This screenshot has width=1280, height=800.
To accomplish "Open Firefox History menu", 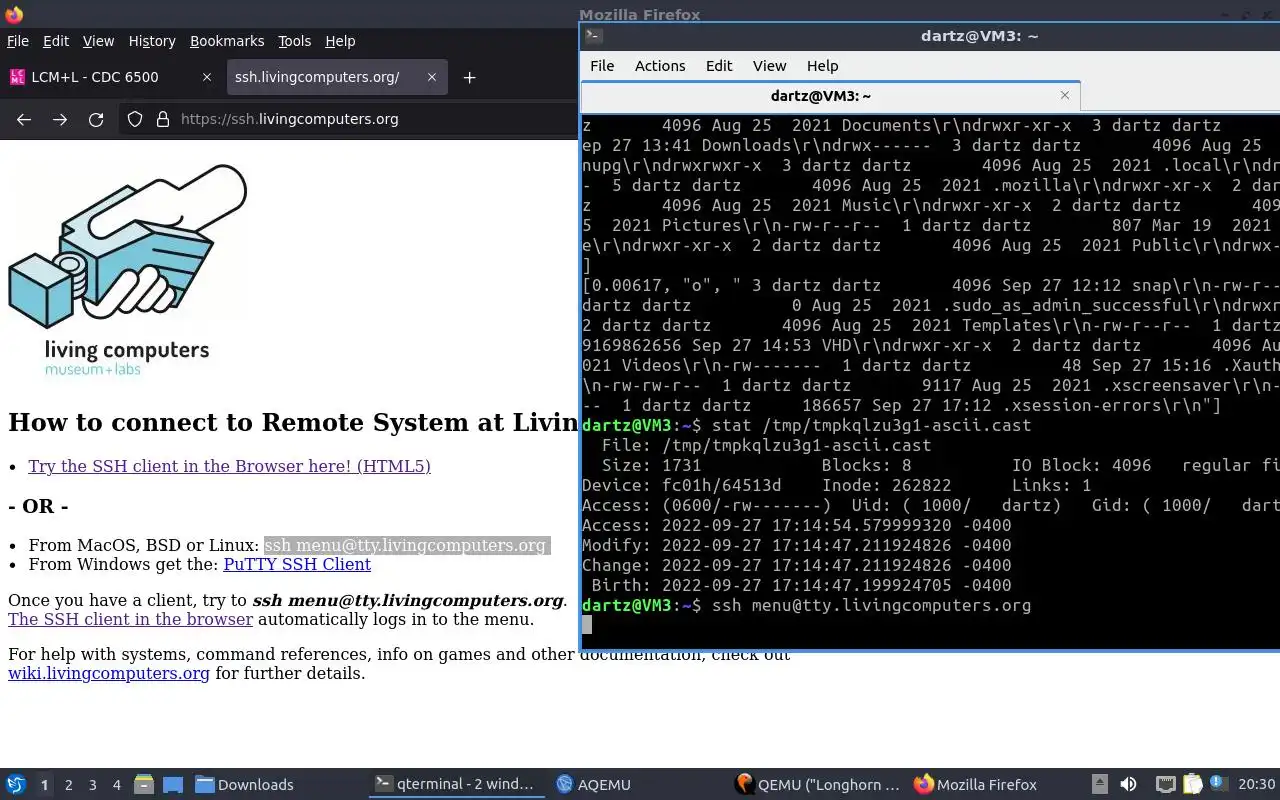I will 152,41.
